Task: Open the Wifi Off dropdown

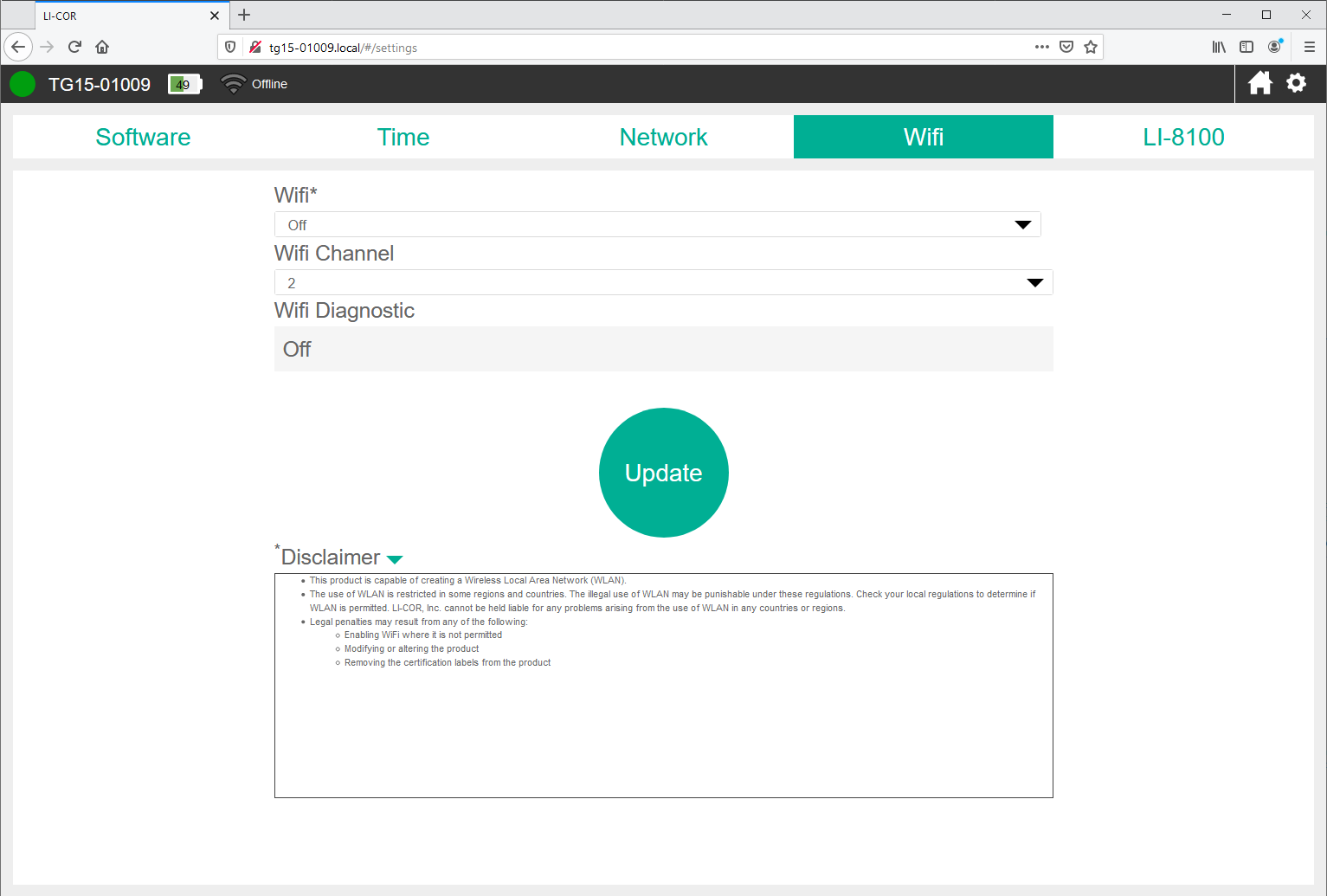Action: 658,225
